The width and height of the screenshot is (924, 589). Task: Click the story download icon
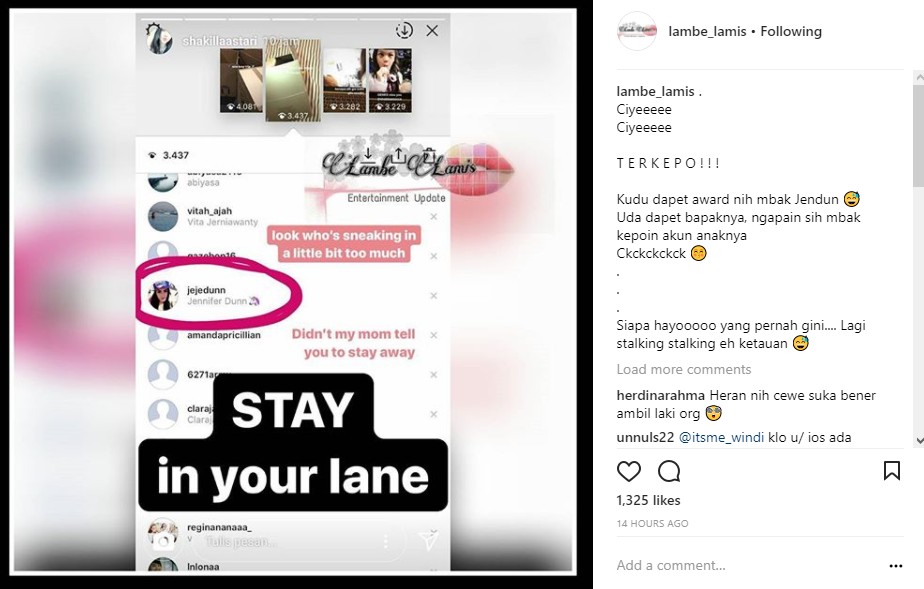pos(404,30)
